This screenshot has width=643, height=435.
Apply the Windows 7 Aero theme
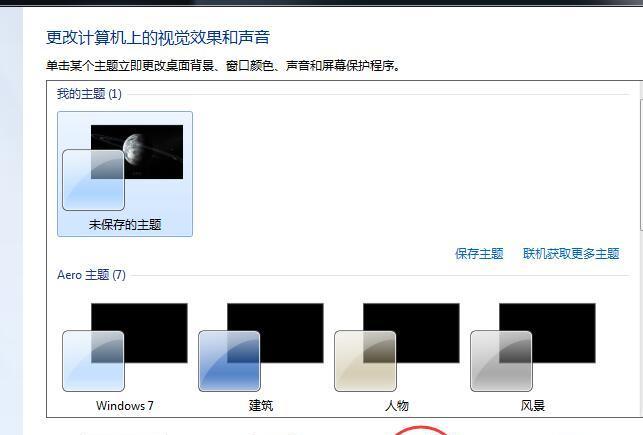click(x=125, y=357)
